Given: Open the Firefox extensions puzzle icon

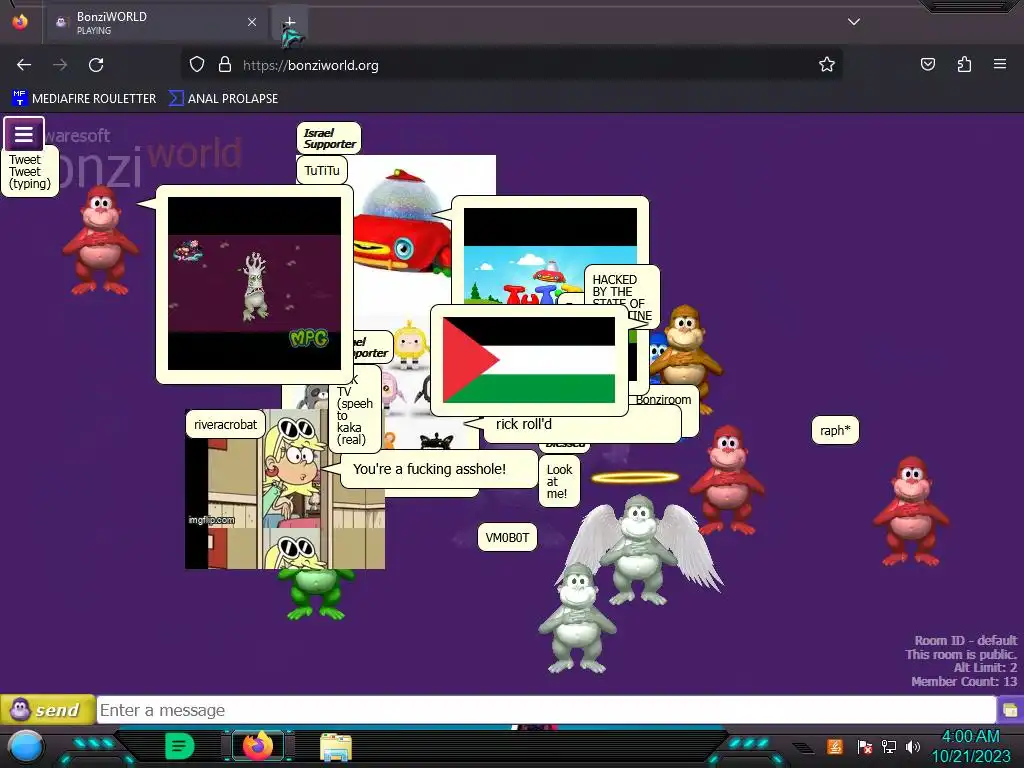Looking at the screenshot, I should tap(964, 65).
